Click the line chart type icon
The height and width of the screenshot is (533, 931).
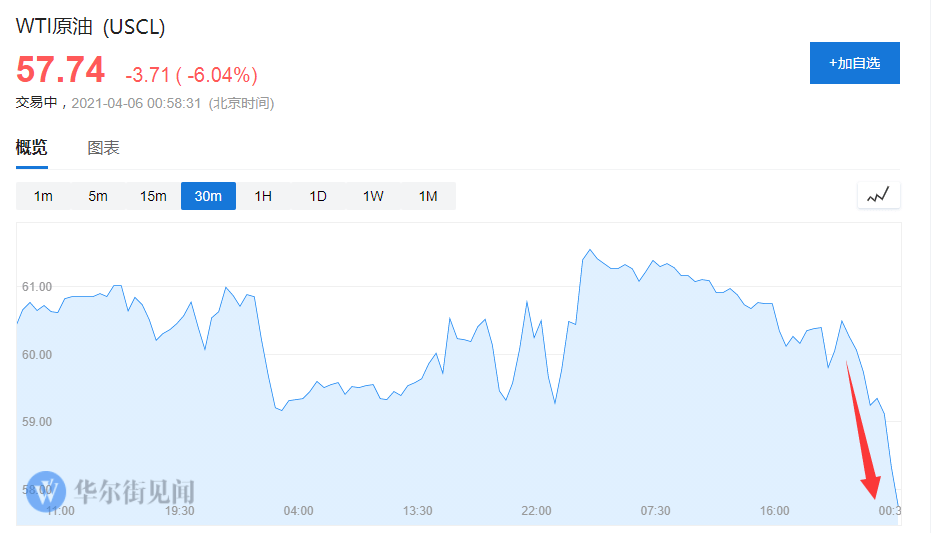click(x=878, y=195)
